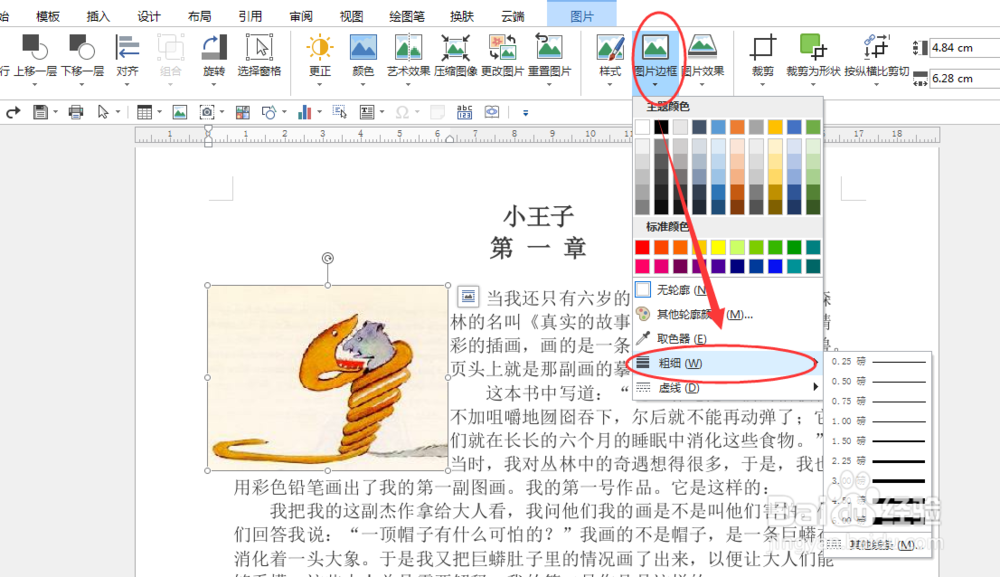Pick the yellow standard color swatch

718,247
